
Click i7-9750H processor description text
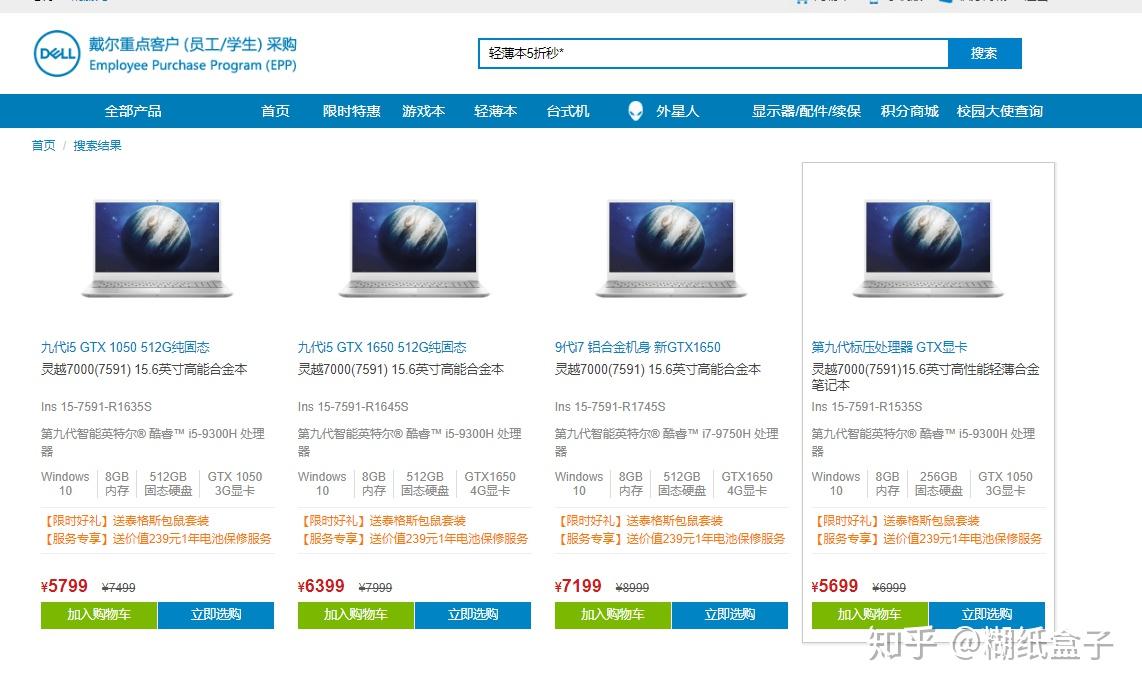click(667, 442)
